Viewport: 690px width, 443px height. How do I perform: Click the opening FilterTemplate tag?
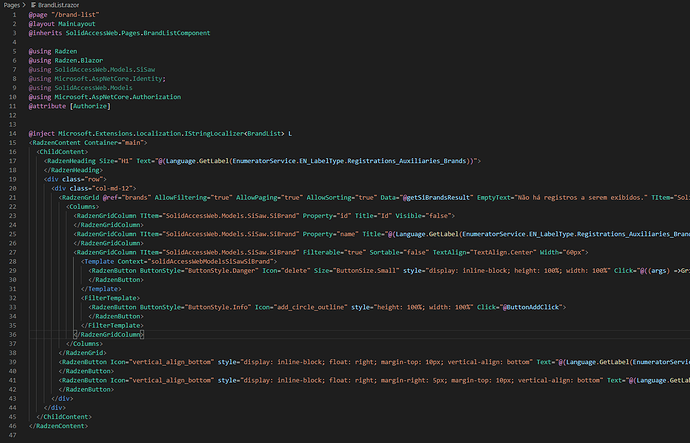[110, 298]
